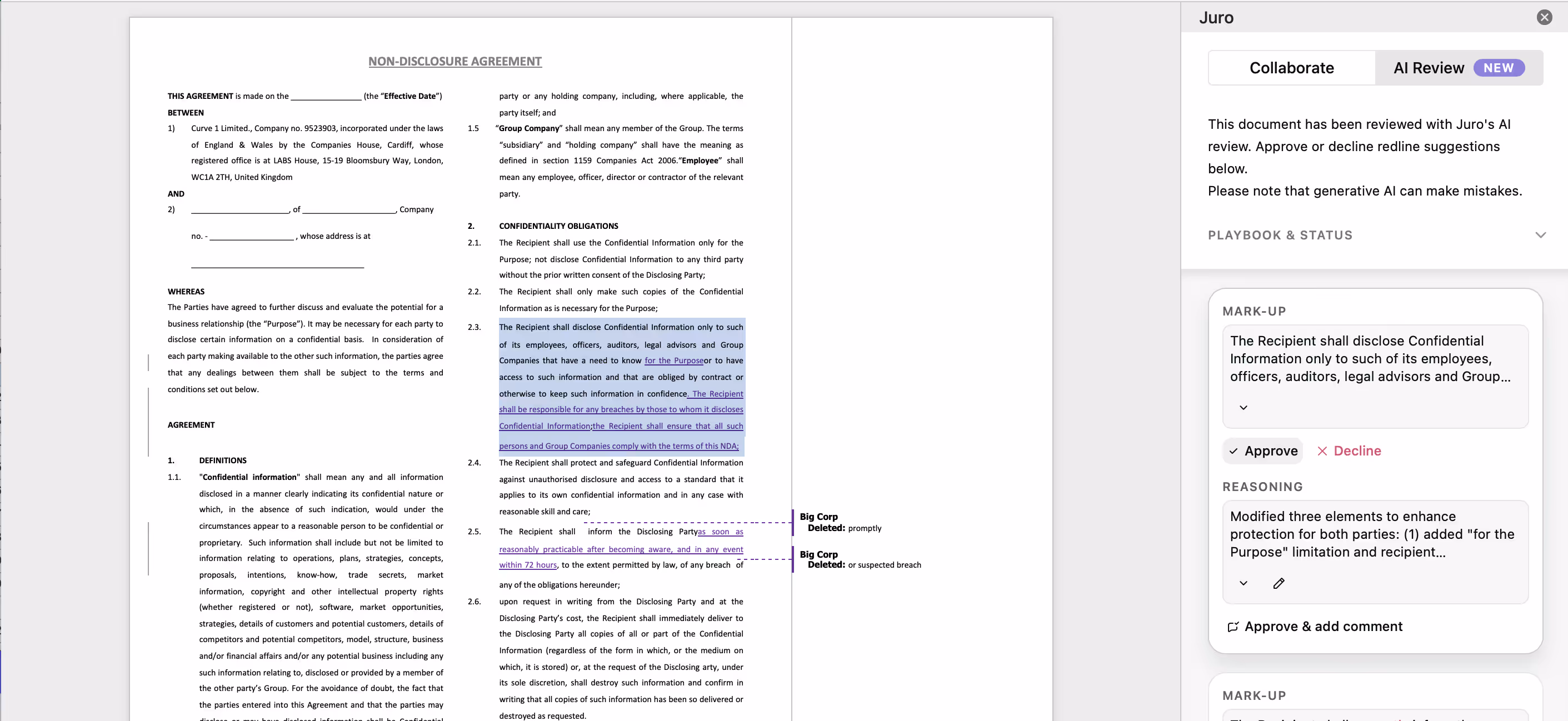Click the Non-Disclosure Agreement title
The width and height of the screenshot is (1568, 721).
point(455,62)
